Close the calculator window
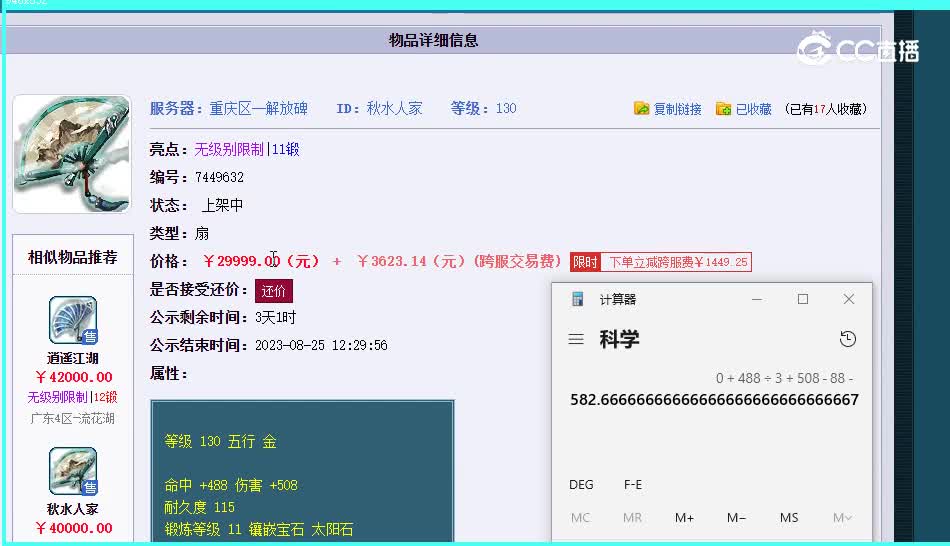The image size is (950, 546). click(x=849, y=299)
